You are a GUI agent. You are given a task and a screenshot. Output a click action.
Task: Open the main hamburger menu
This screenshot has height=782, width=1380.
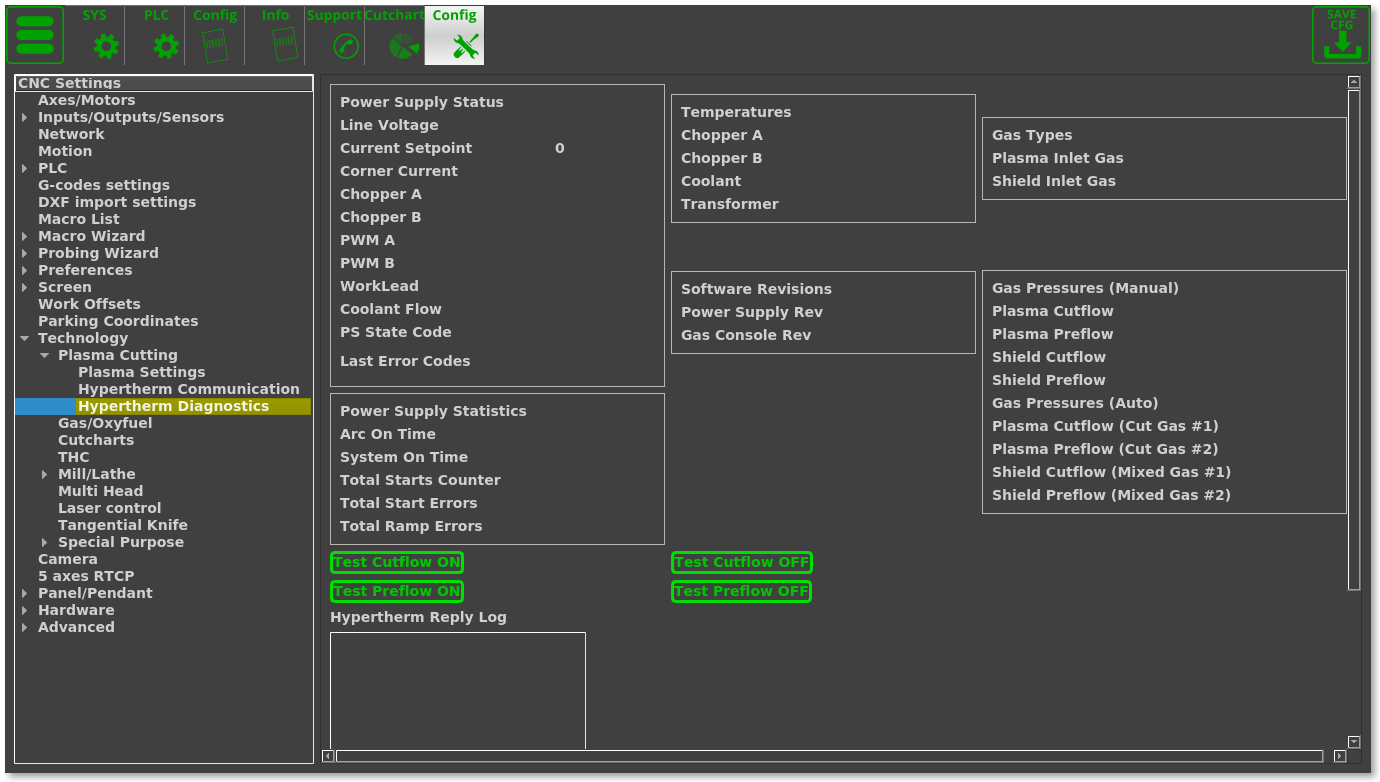(x=35, y=35)
